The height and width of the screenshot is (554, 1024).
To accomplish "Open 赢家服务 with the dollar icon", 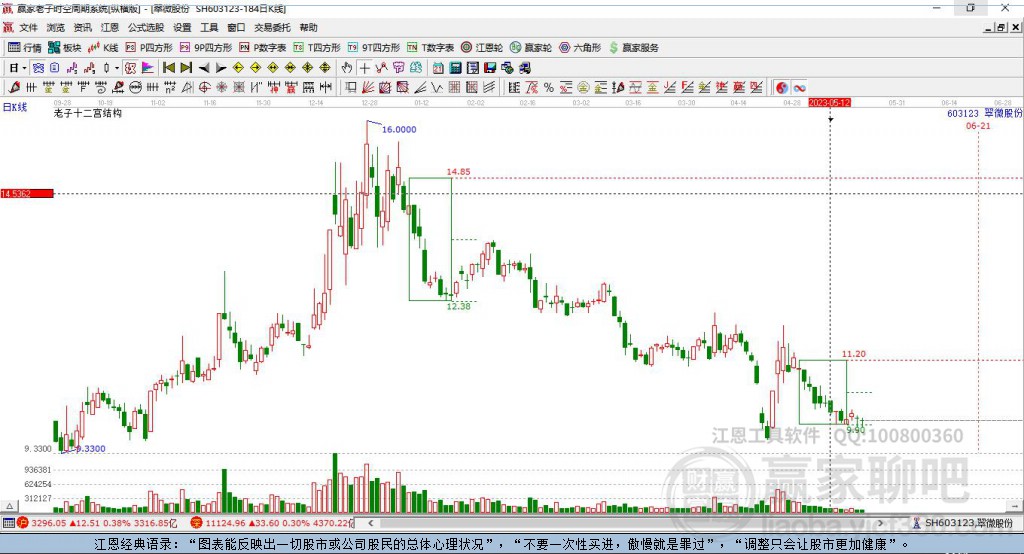I will point(634,48).
